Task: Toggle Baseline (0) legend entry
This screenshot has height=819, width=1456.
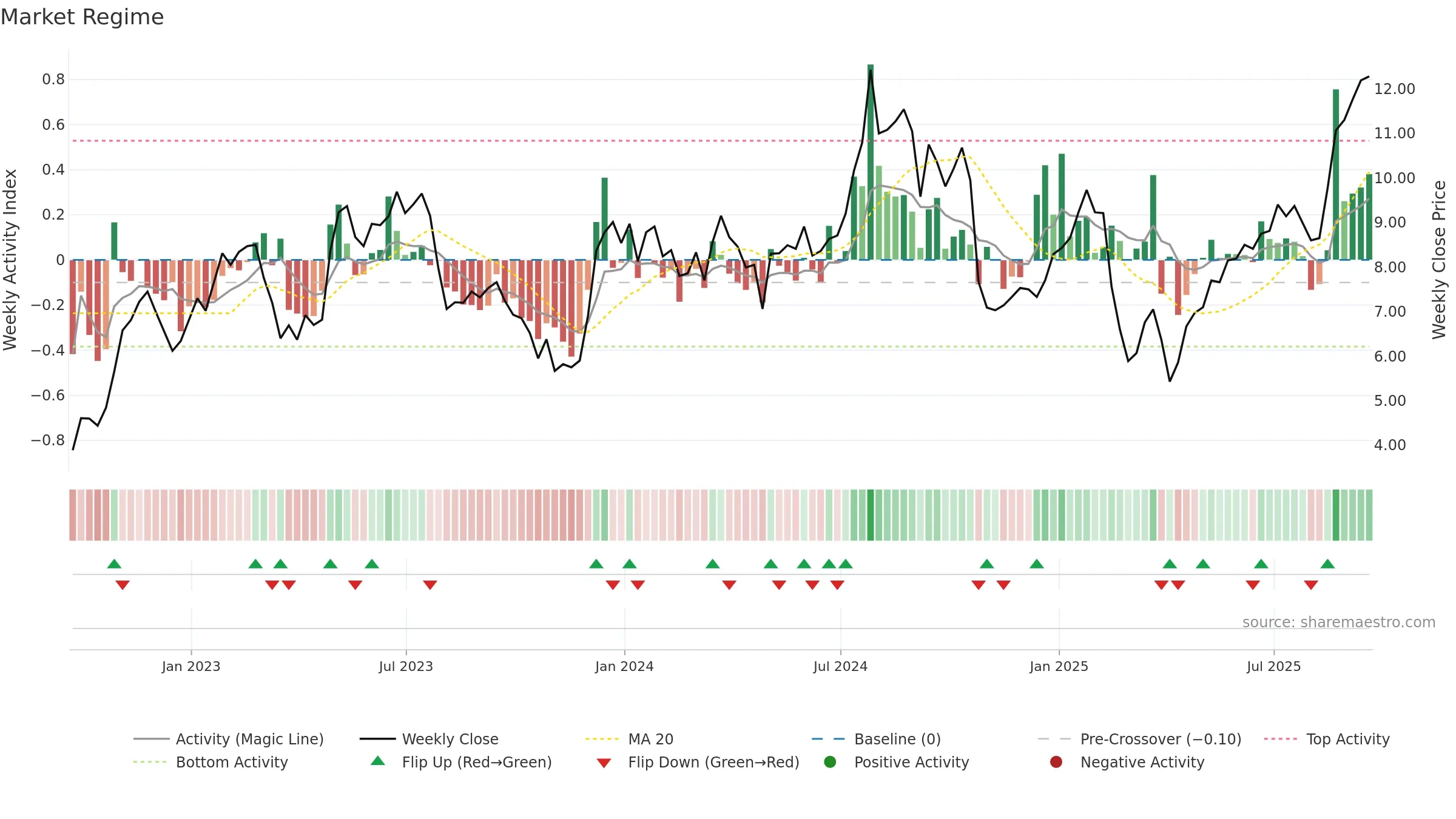Action: pos(876,739)
